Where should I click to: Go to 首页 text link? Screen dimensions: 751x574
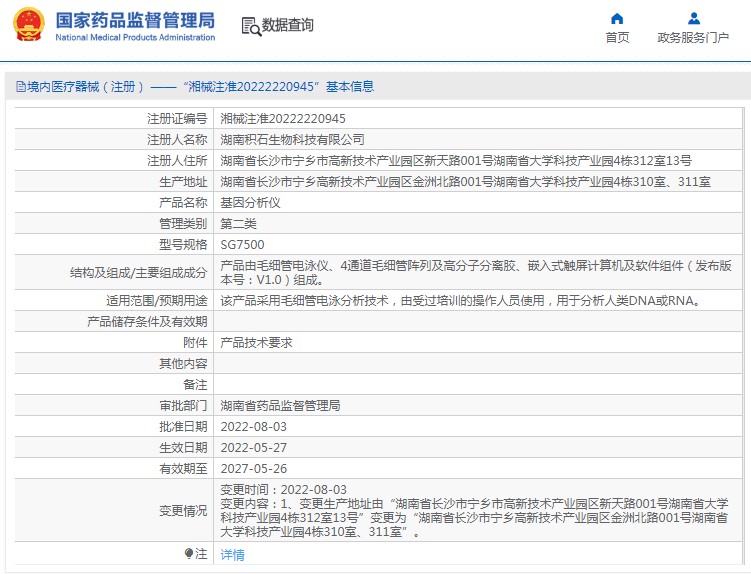[617, 38]
